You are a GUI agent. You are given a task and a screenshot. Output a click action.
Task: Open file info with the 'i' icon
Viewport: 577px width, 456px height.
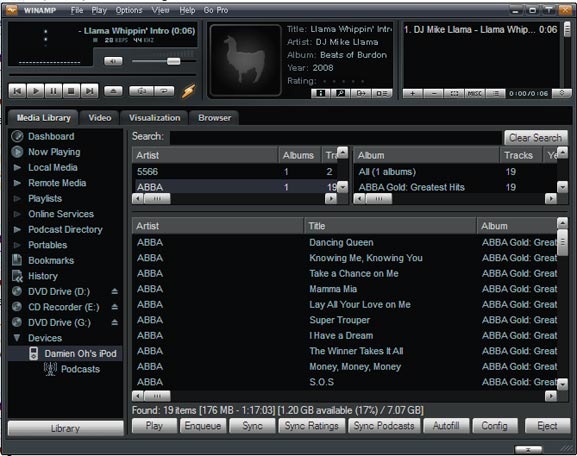click(321, 93)
